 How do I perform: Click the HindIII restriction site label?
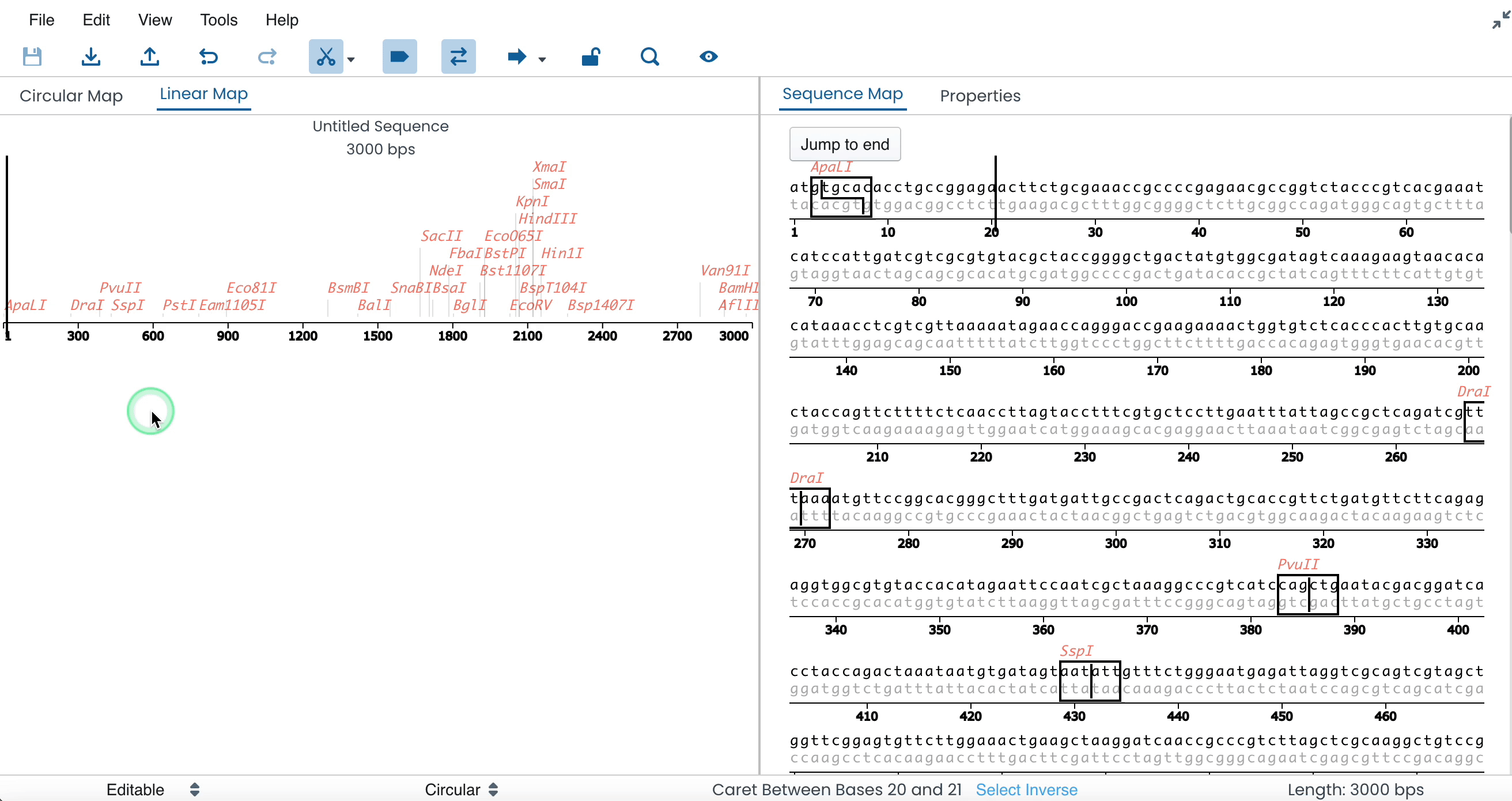[547, 218]
